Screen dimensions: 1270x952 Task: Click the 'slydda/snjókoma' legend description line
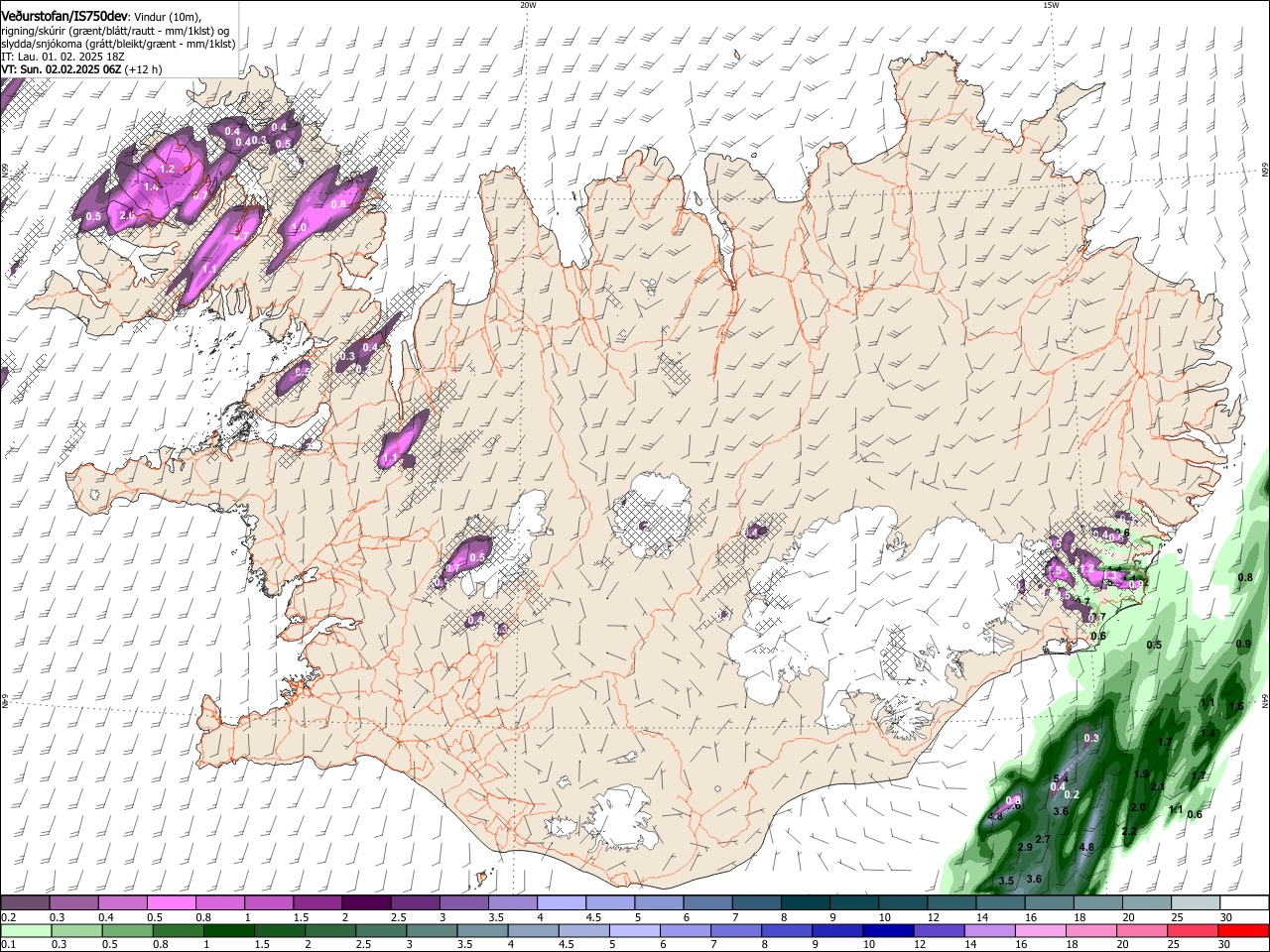point(118,44)
